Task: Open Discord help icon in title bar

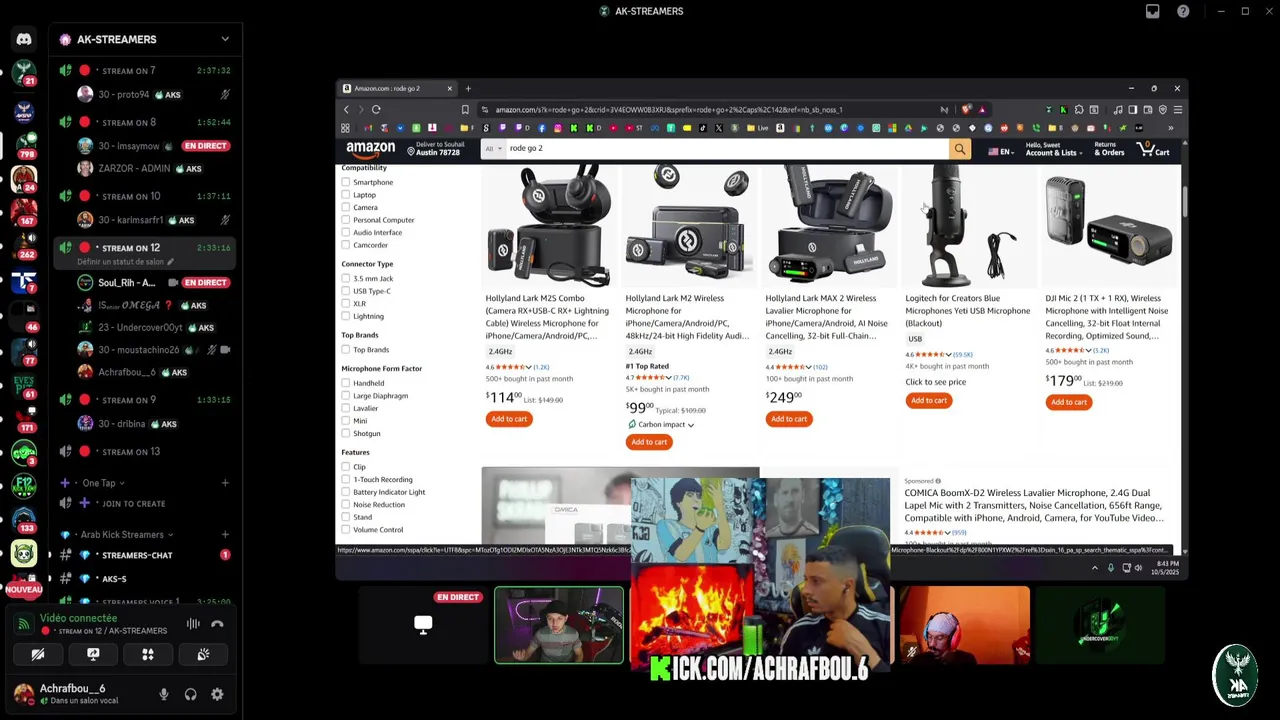Action: tap(1183, 11)
